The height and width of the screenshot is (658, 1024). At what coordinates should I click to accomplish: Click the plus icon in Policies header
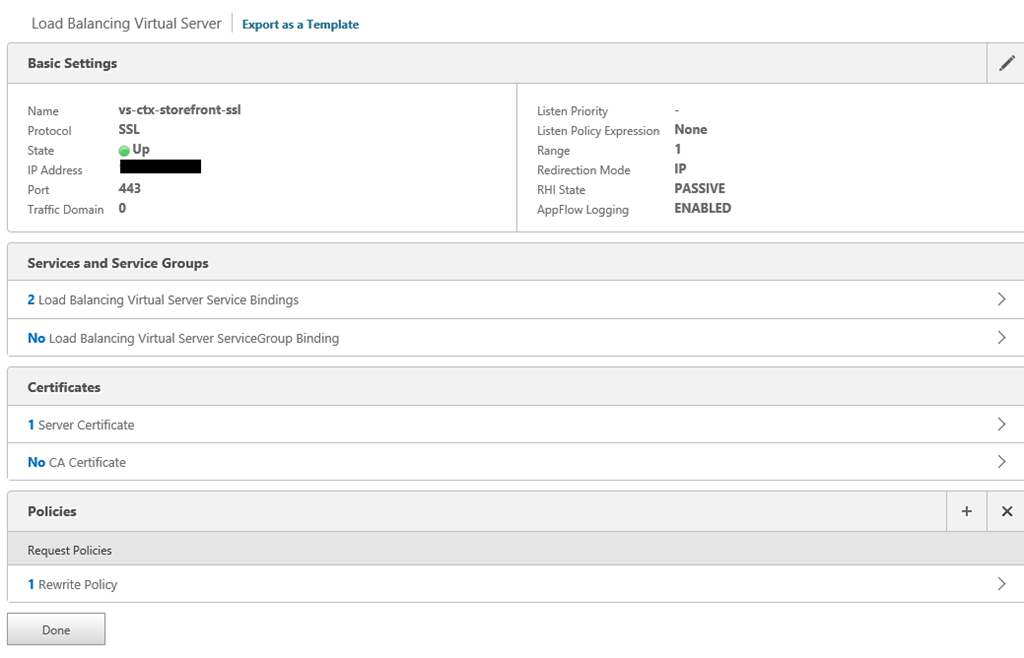point(966,511)
